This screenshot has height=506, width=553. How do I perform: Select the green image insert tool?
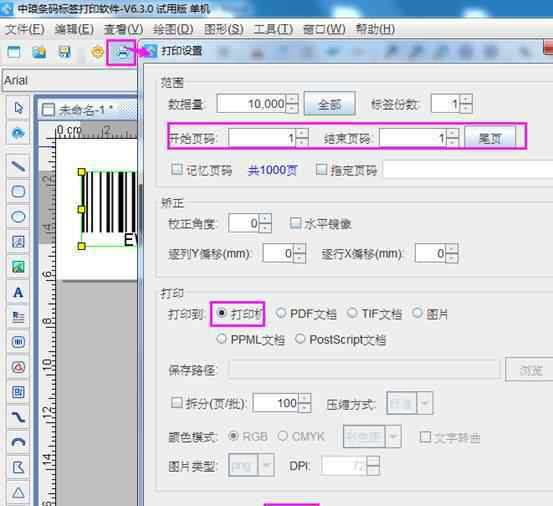[18, 267]
